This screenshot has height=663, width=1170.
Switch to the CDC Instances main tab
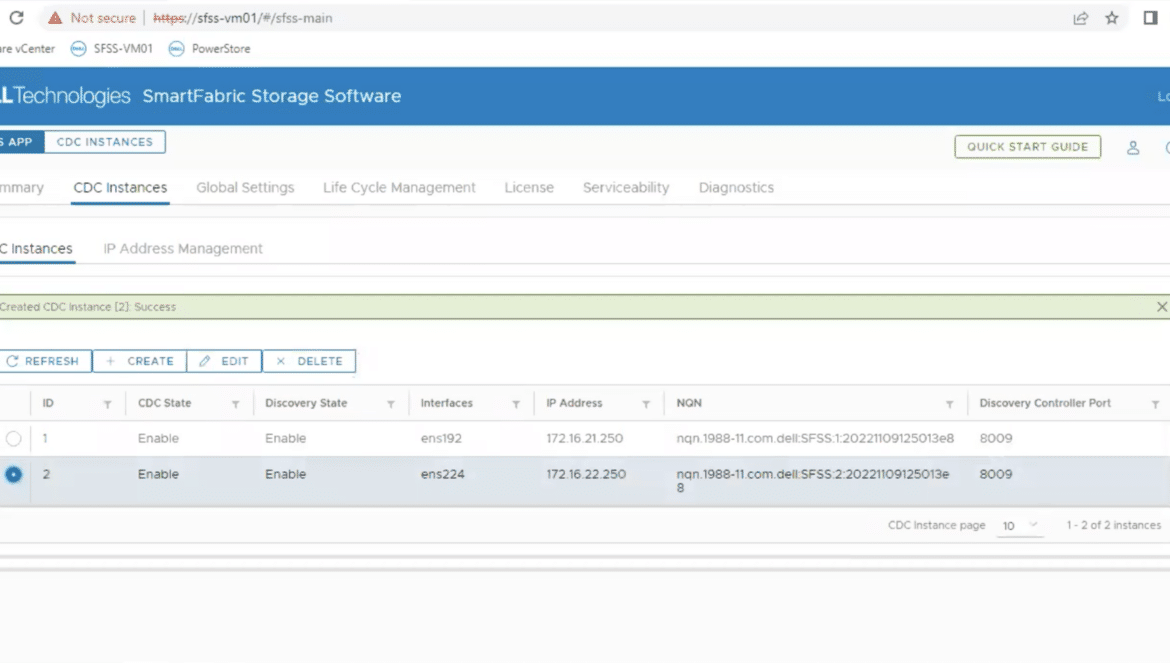(x=120, y=188)
